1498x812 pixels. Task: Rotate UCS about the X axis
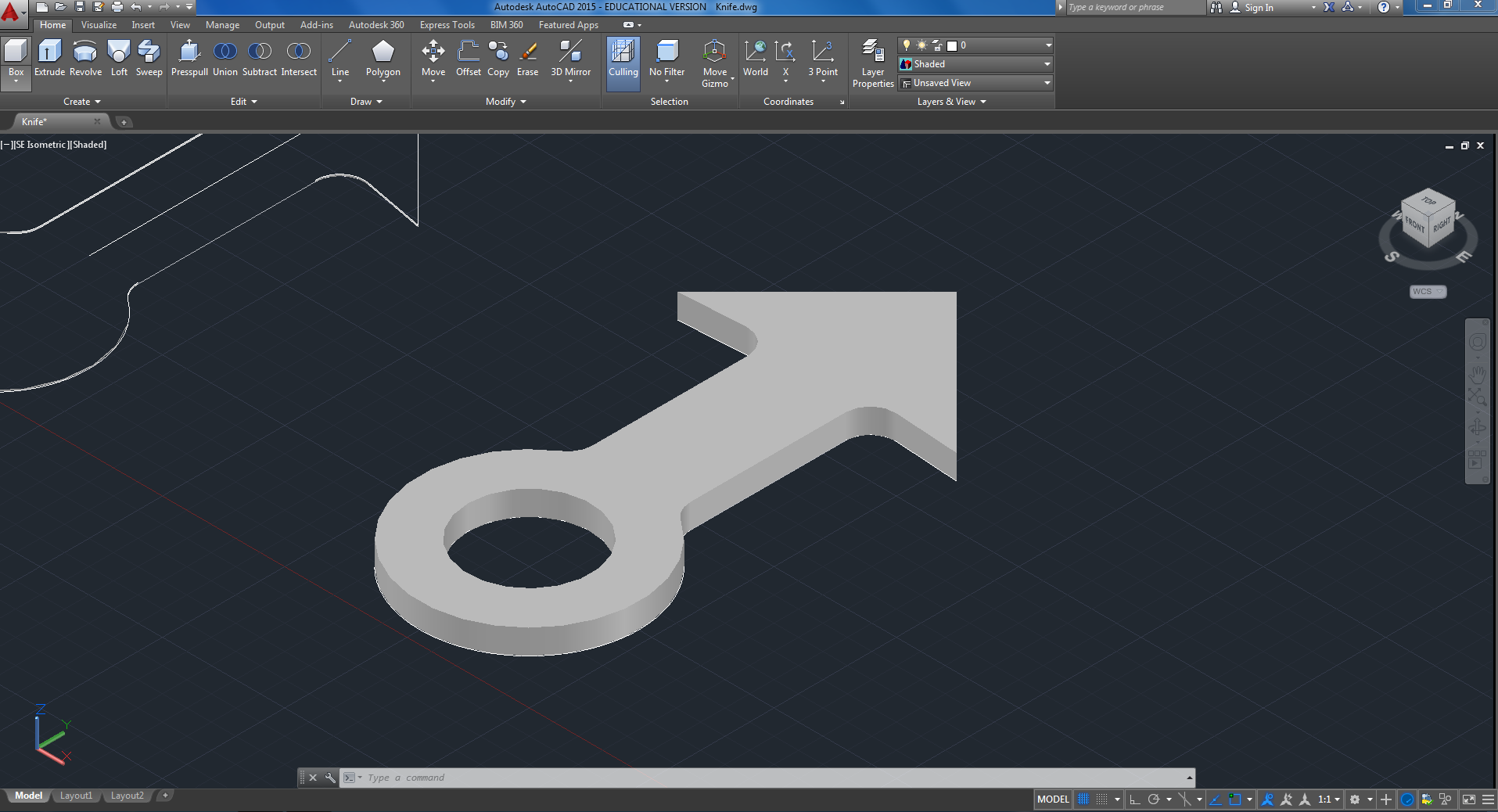point(785,59)
